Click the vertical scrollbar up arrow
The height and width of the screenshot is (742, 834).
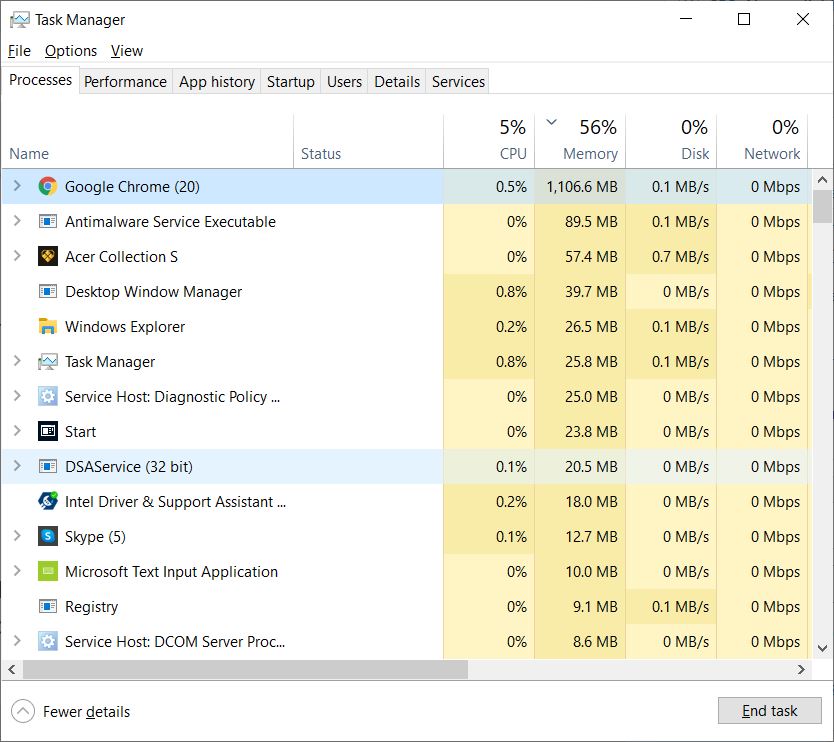coord(822,180)
